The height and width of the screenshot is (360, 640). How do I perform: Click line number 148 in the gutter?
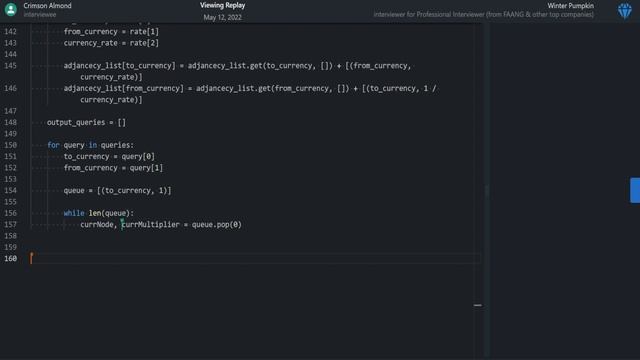(x=10, y=122)
